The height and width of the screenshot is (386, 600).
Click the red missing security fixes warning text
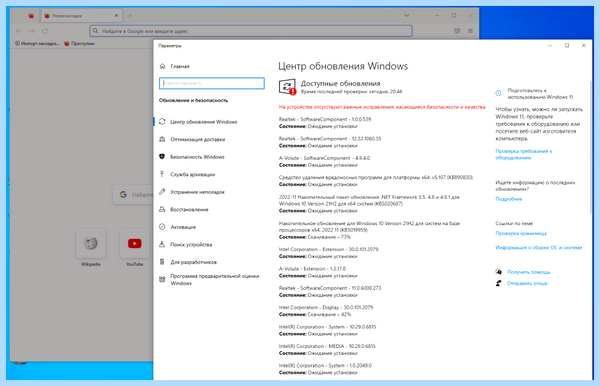point(382,107)
